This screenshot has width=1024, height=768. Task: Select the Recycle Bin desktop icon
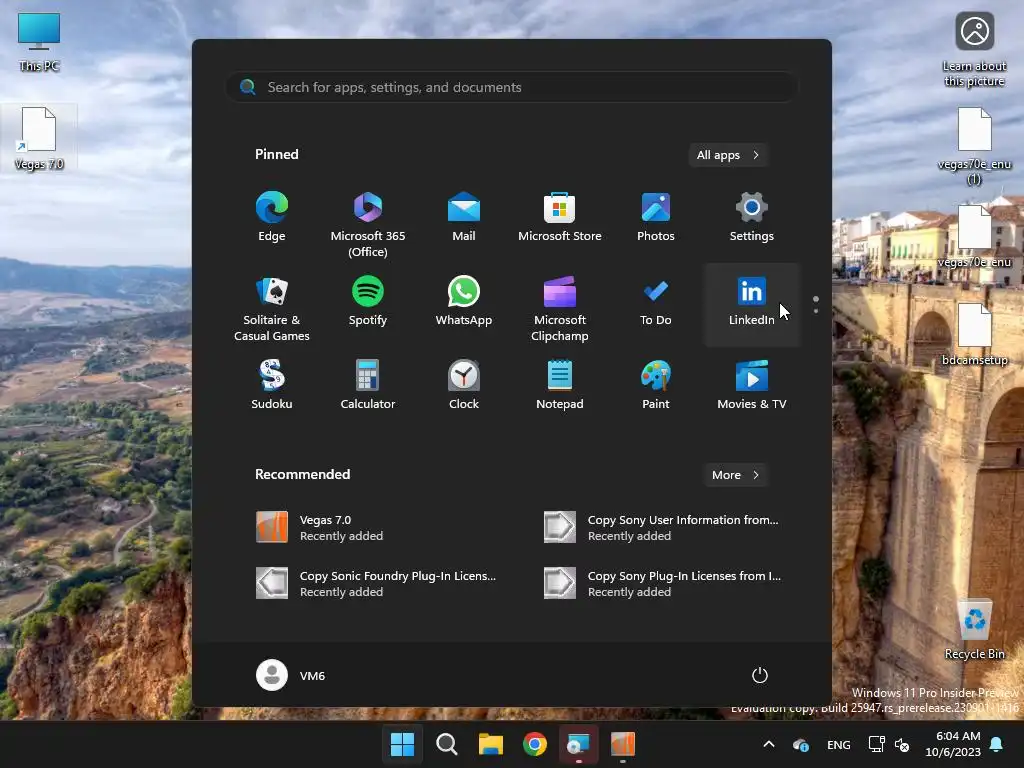974,628
